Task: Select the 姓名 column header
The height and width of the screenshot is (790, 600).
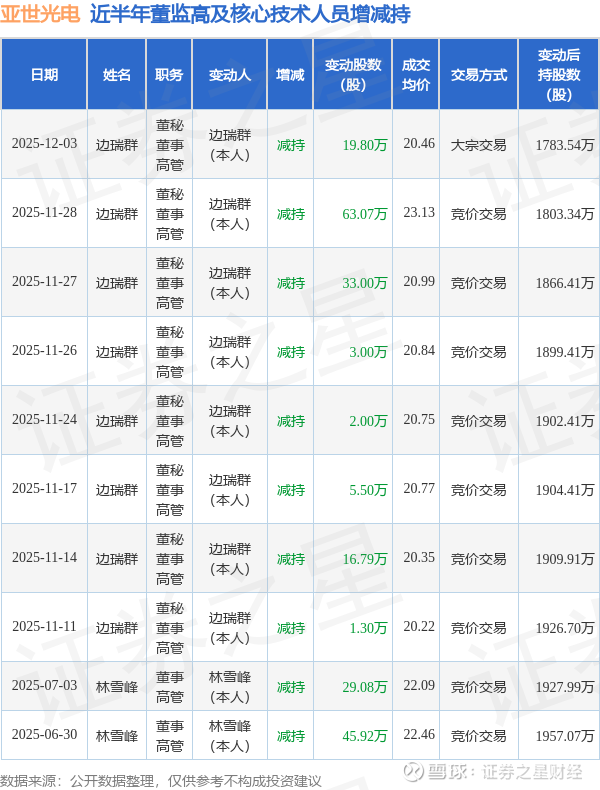Action: click(x=117, y=75)
